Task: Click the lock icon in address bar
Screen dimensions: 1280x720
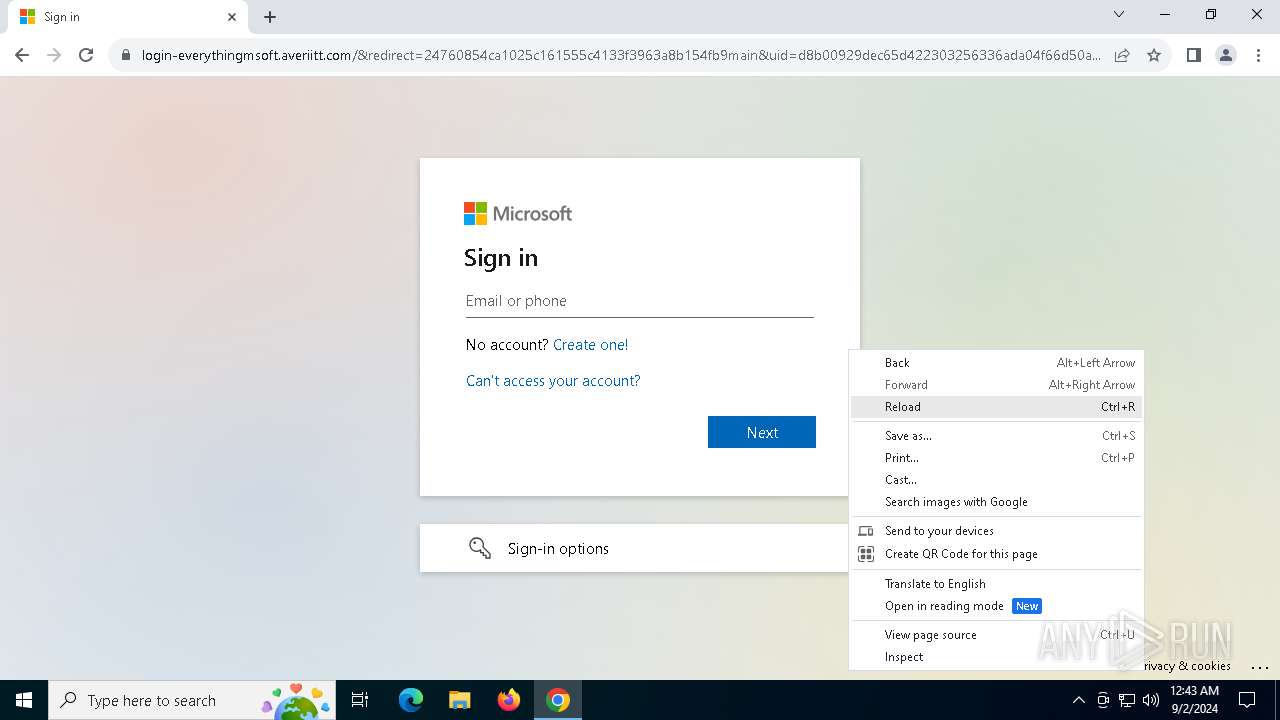Action: pos(126,56)
